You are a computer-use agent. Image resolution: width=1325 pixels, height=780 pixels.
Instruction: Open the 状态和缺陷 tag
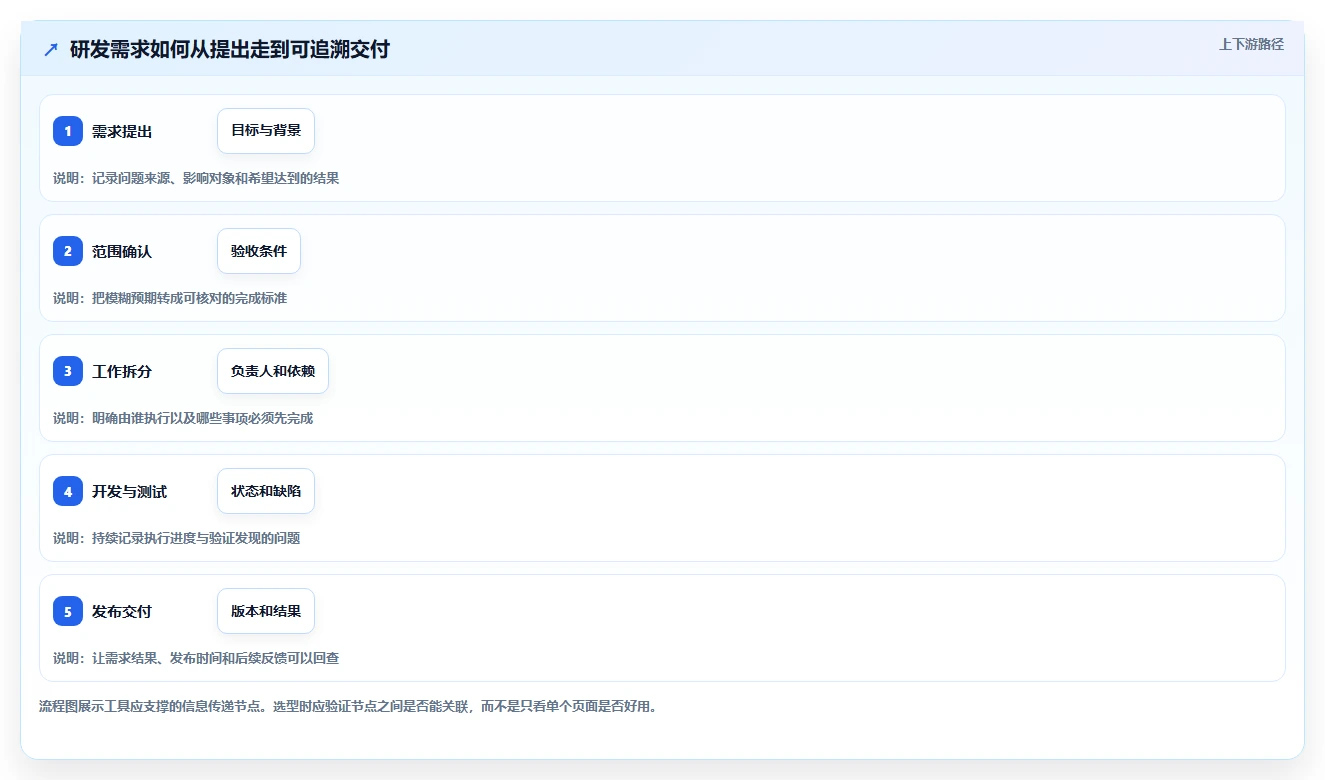pyautogui.click(x=266, y=491)
